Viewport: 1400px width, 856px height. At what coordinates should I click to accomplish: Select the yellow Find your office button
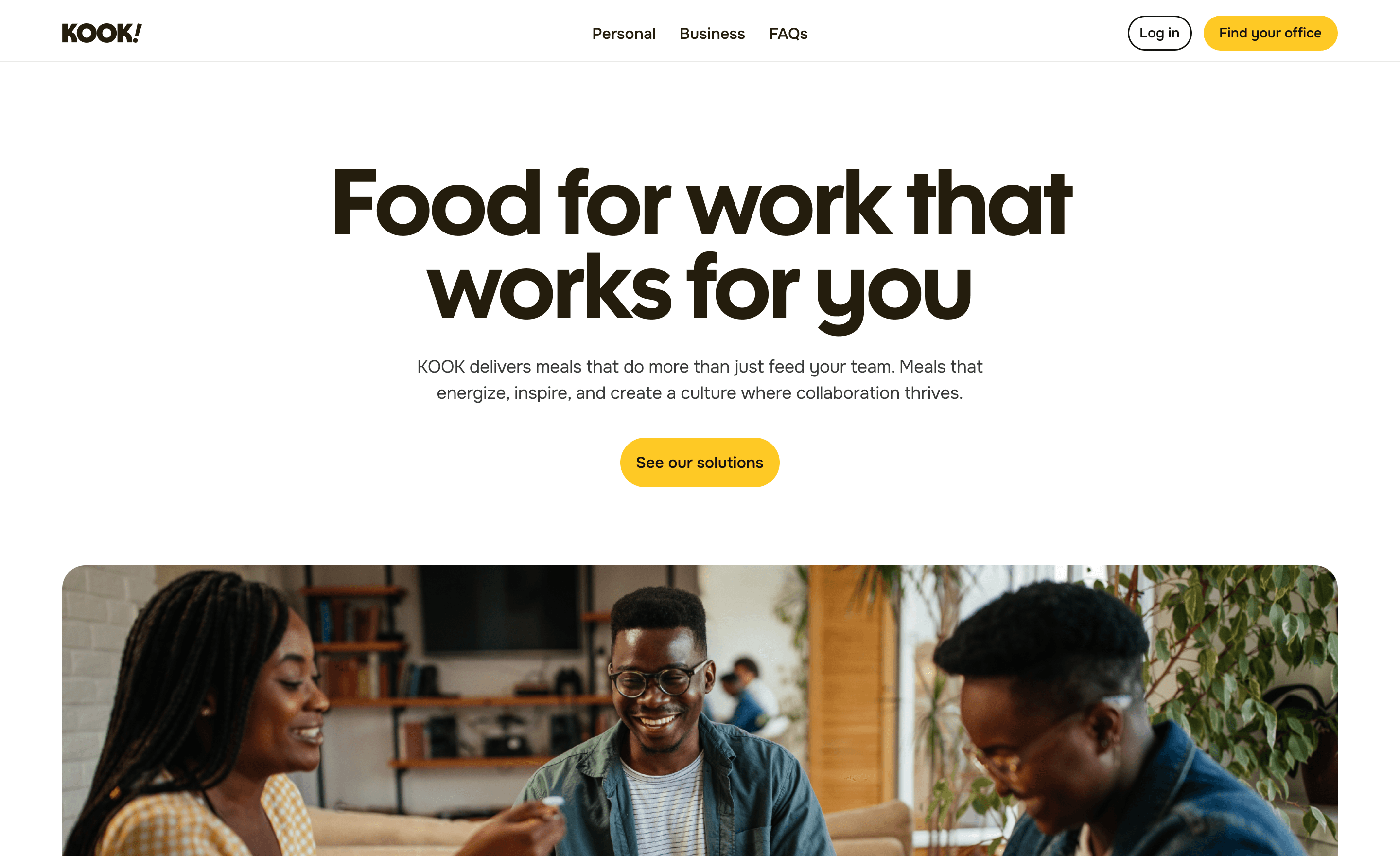coord(1270,33)
